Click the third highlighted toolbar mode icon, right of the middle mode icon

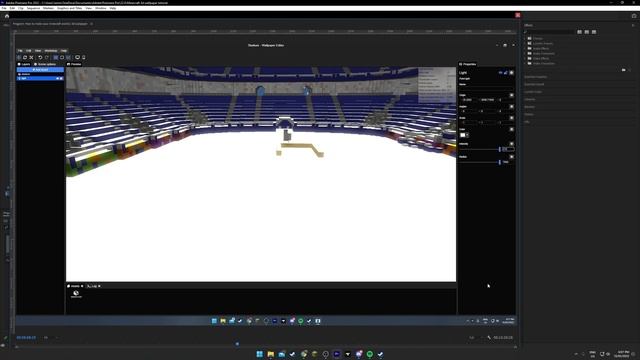(68, 58)
